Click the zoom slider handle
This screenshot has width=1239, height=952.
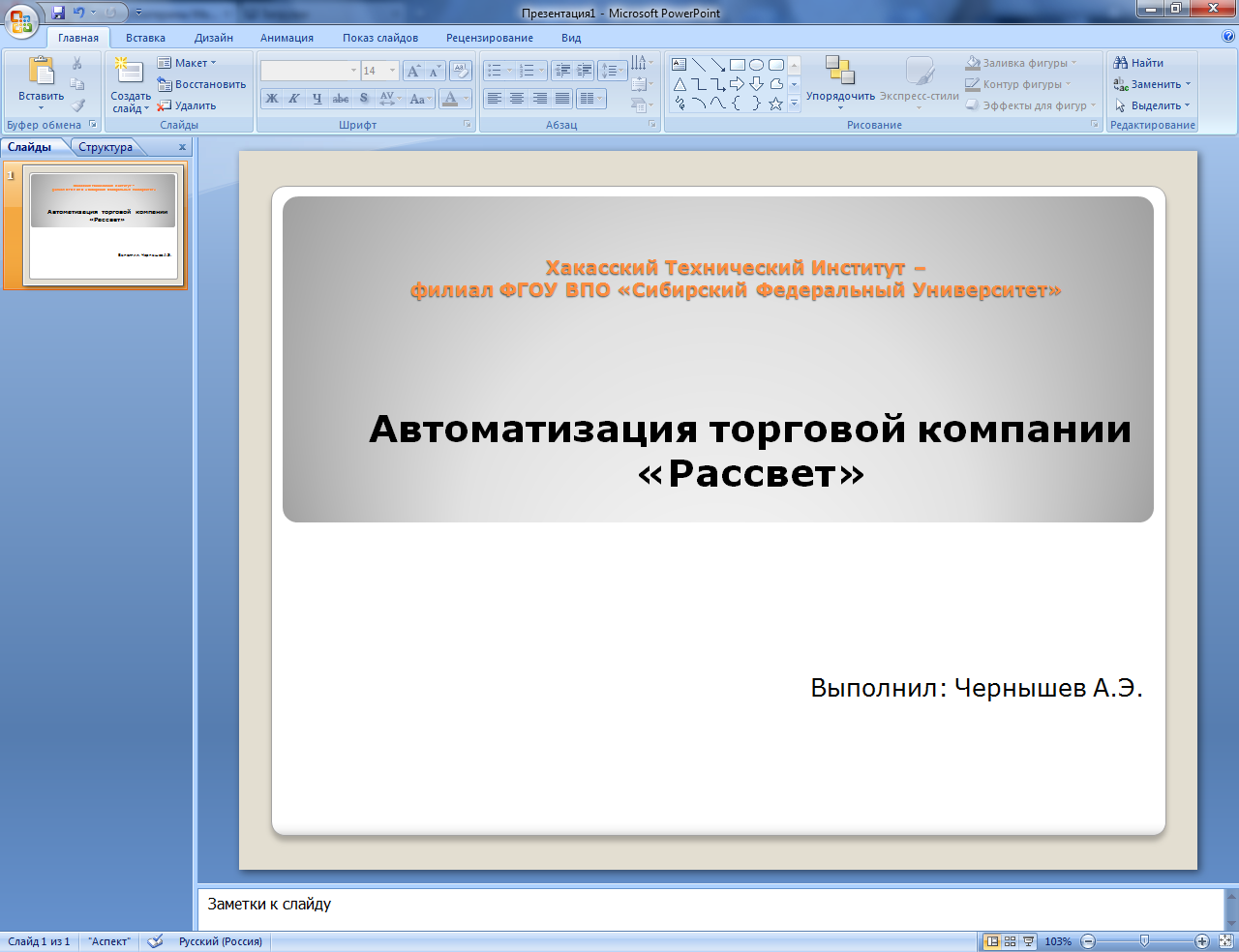[1144, 940]
